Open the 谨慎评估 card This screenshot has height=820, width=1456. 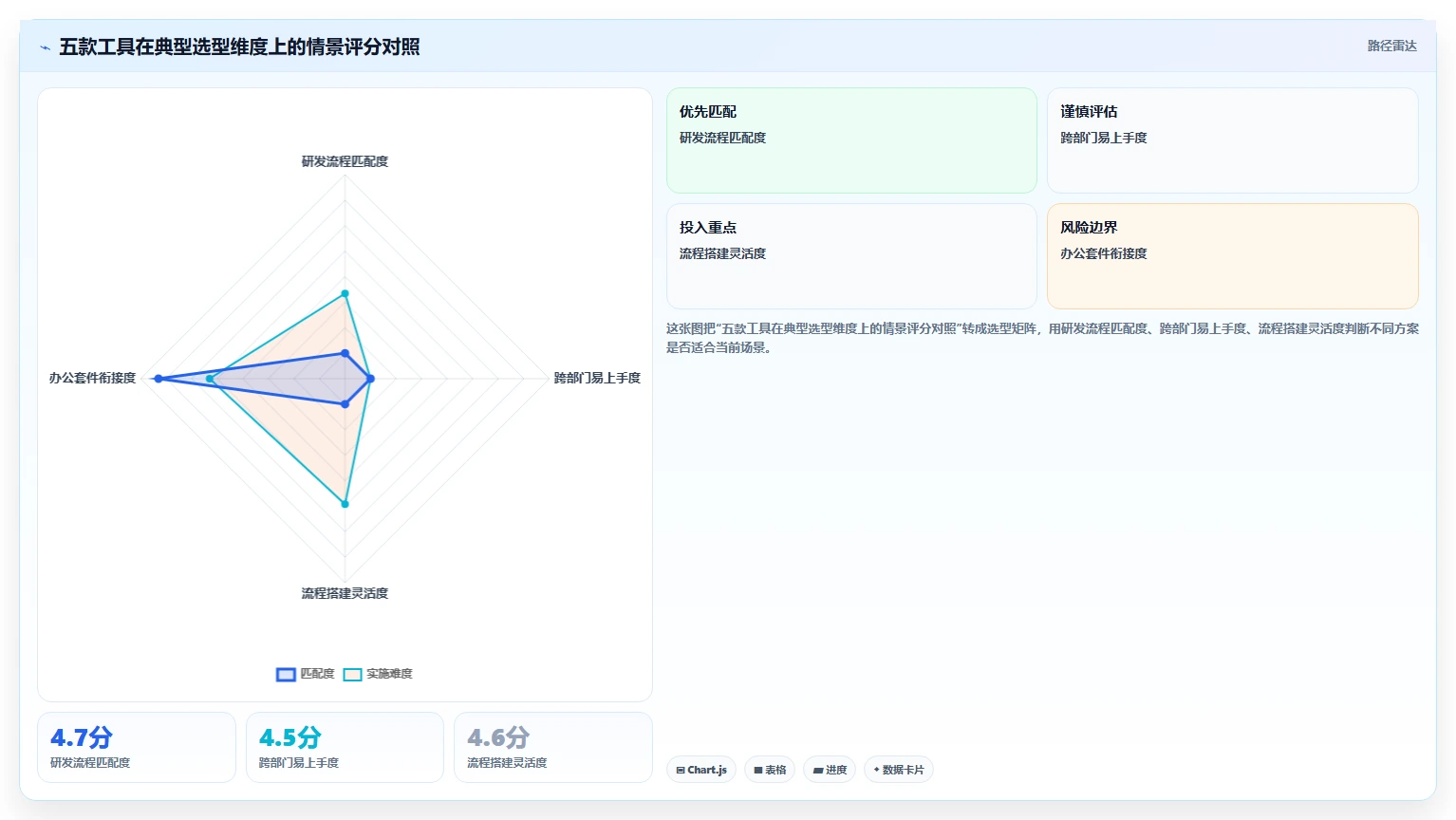pyautogui.click(x=1232, y=140)
